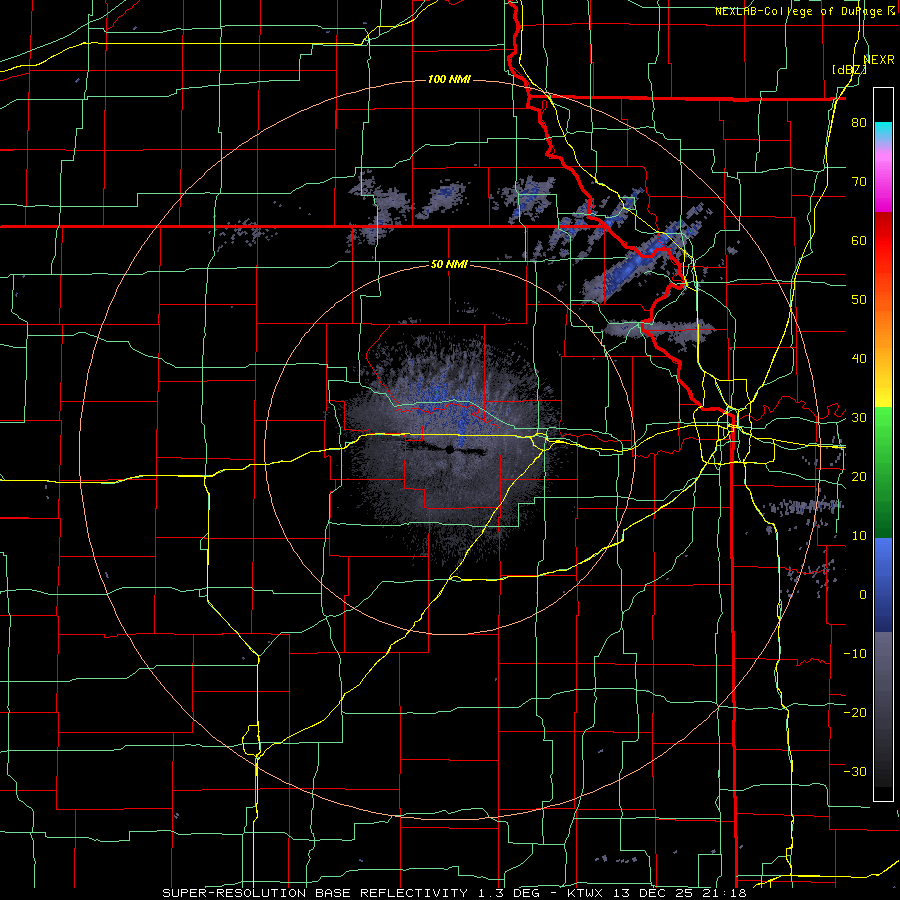Click the 'dBZ' units label
Screen dimensions: 900x900
[849, 70]
